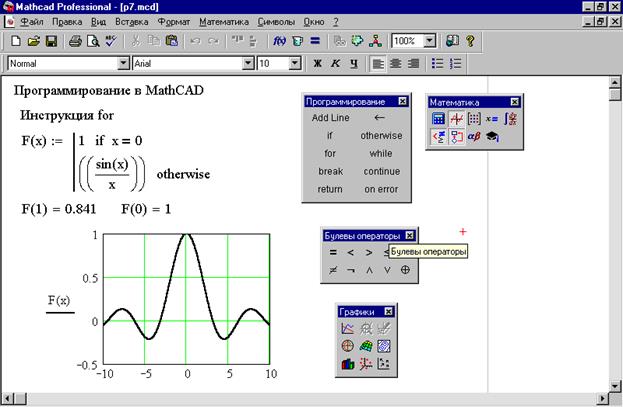This screenshot has width=623, height=407.
Task: Toggle bulleted list
Action: click(437, 64)
